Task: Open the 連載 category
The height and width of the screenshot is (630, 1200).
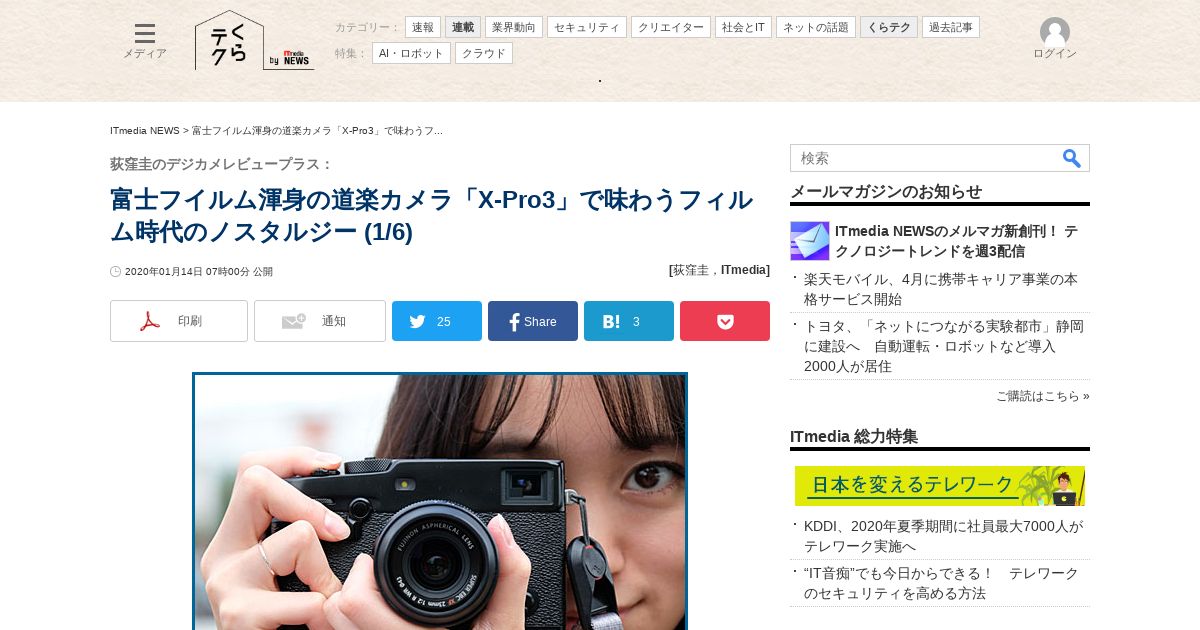Action: [463, 27]
